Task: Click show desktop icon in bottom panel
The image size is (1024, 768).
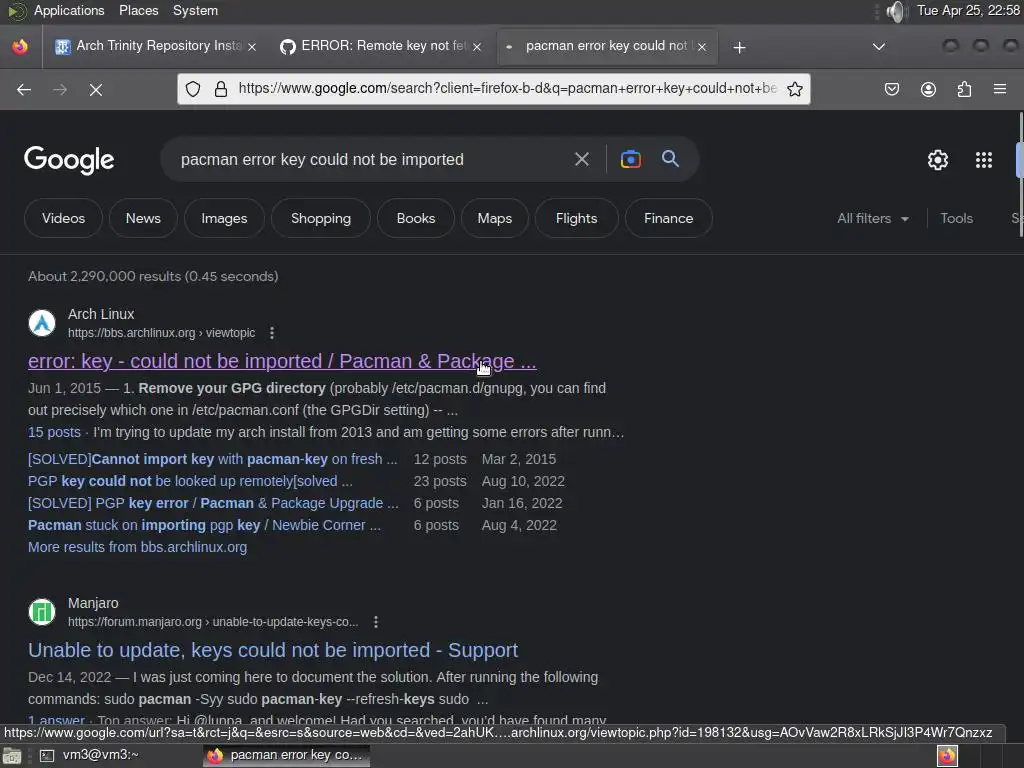Action: tap(12, 756)
